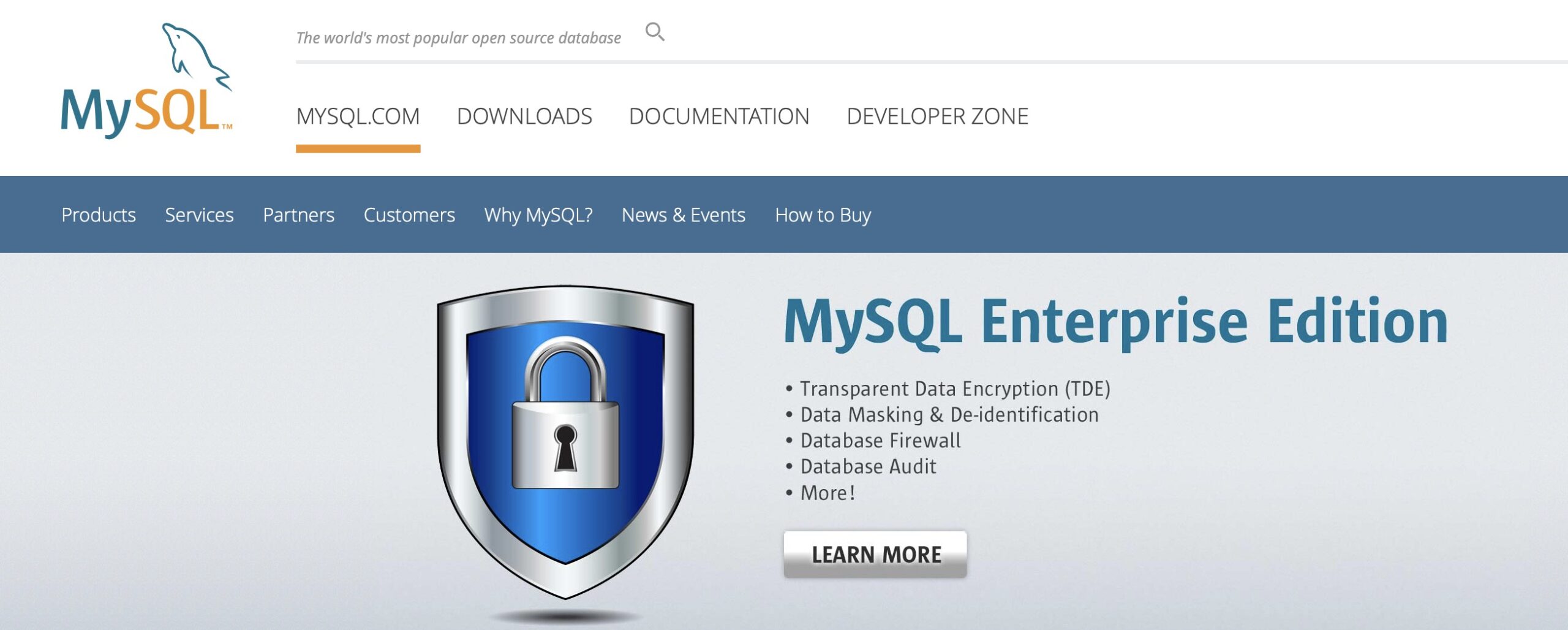1568x630 pixels.
Task: Open the MYSQL.COM tab
Action: coord(358,116)
